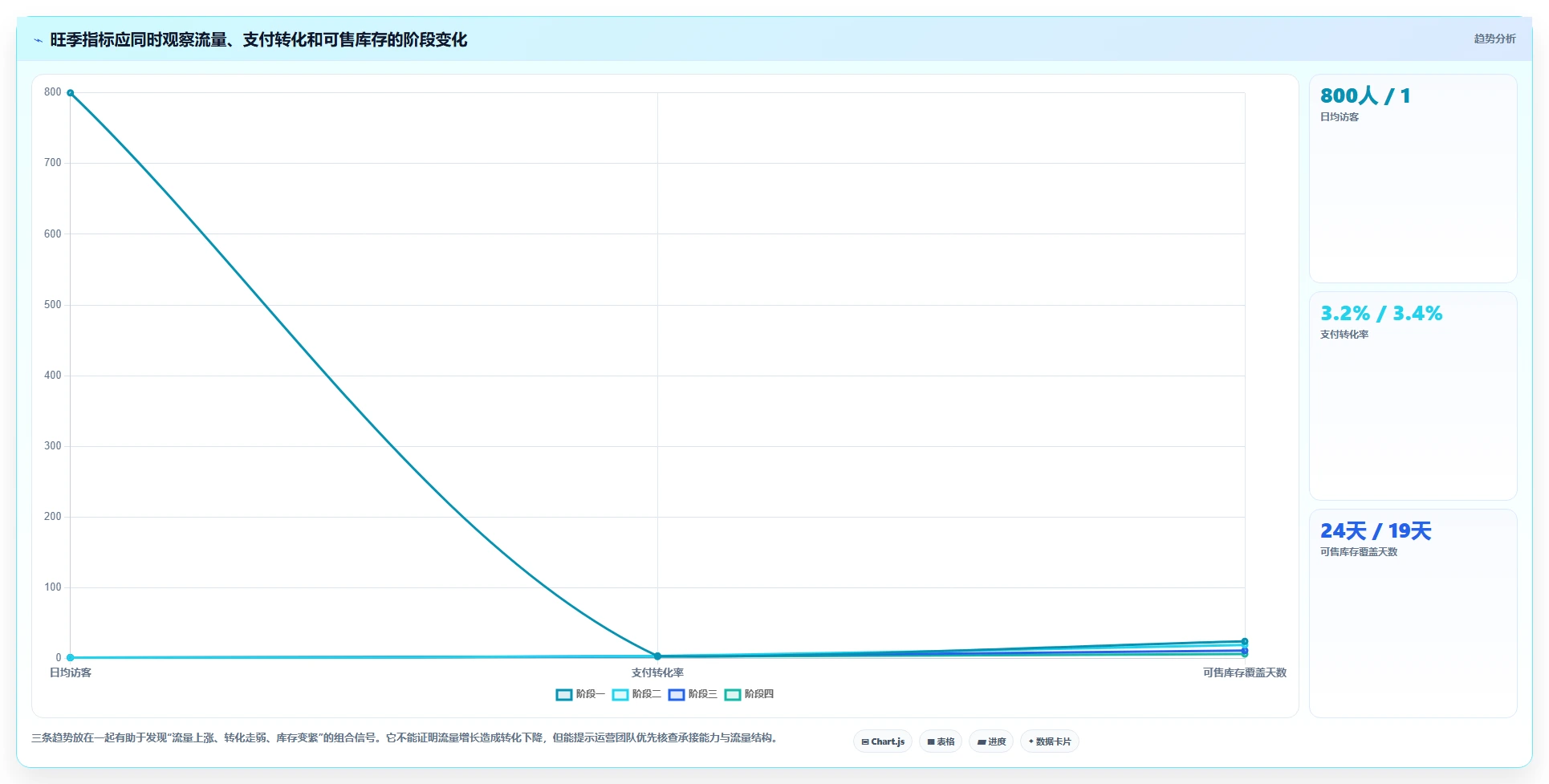Viewport: 1549px width, 784px height.
Task: Toggle 阶段一 legend swatch
Action: click(564, 694)
